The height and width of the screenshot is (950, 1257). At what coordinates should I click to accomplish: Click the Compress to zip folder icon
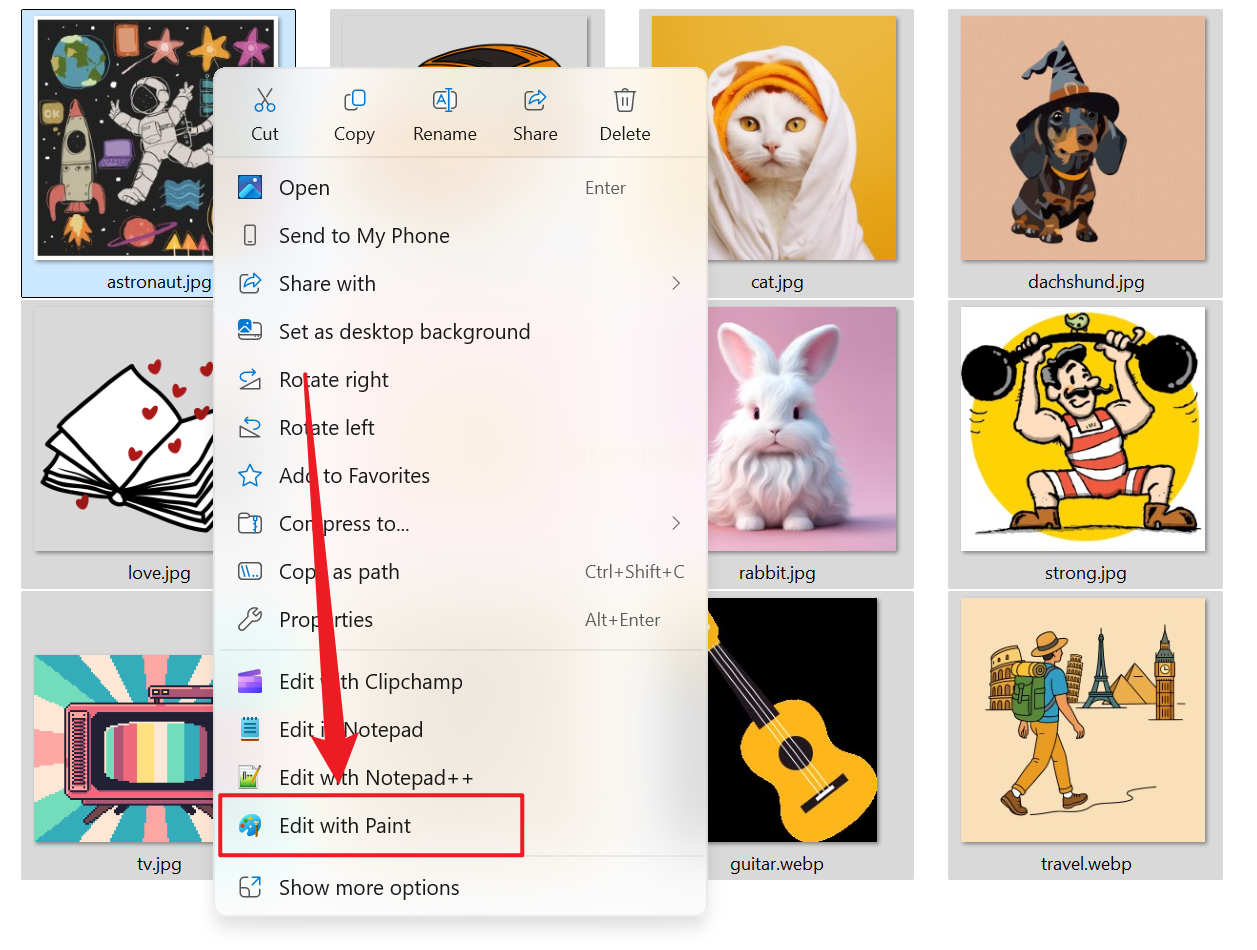tap(250, 523)
